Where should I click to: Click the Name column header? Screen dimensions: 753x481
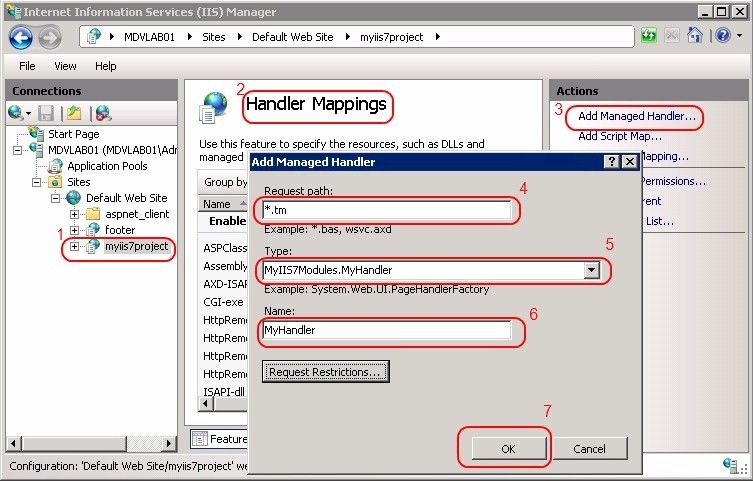223,204
